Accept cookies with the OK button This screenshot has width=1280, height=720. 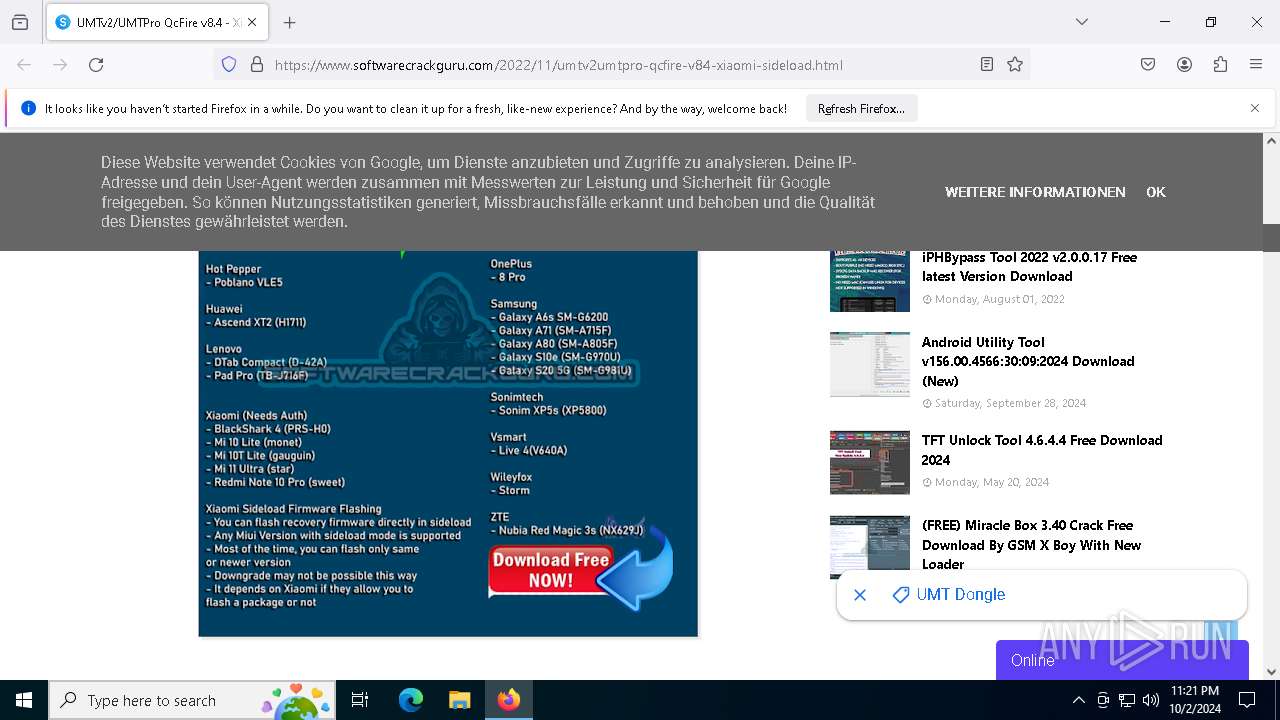pos(1156,192)
